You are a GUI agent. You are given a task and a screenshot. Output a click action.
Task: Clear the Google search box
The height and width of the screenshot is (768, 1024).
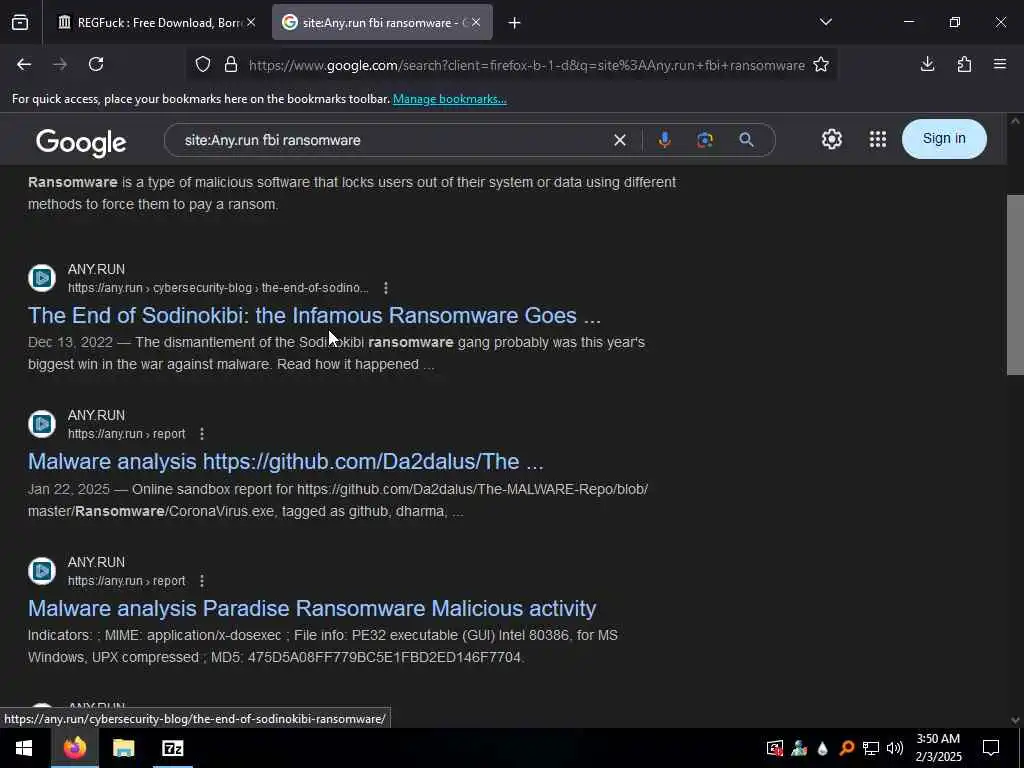[x=620, y=140]
